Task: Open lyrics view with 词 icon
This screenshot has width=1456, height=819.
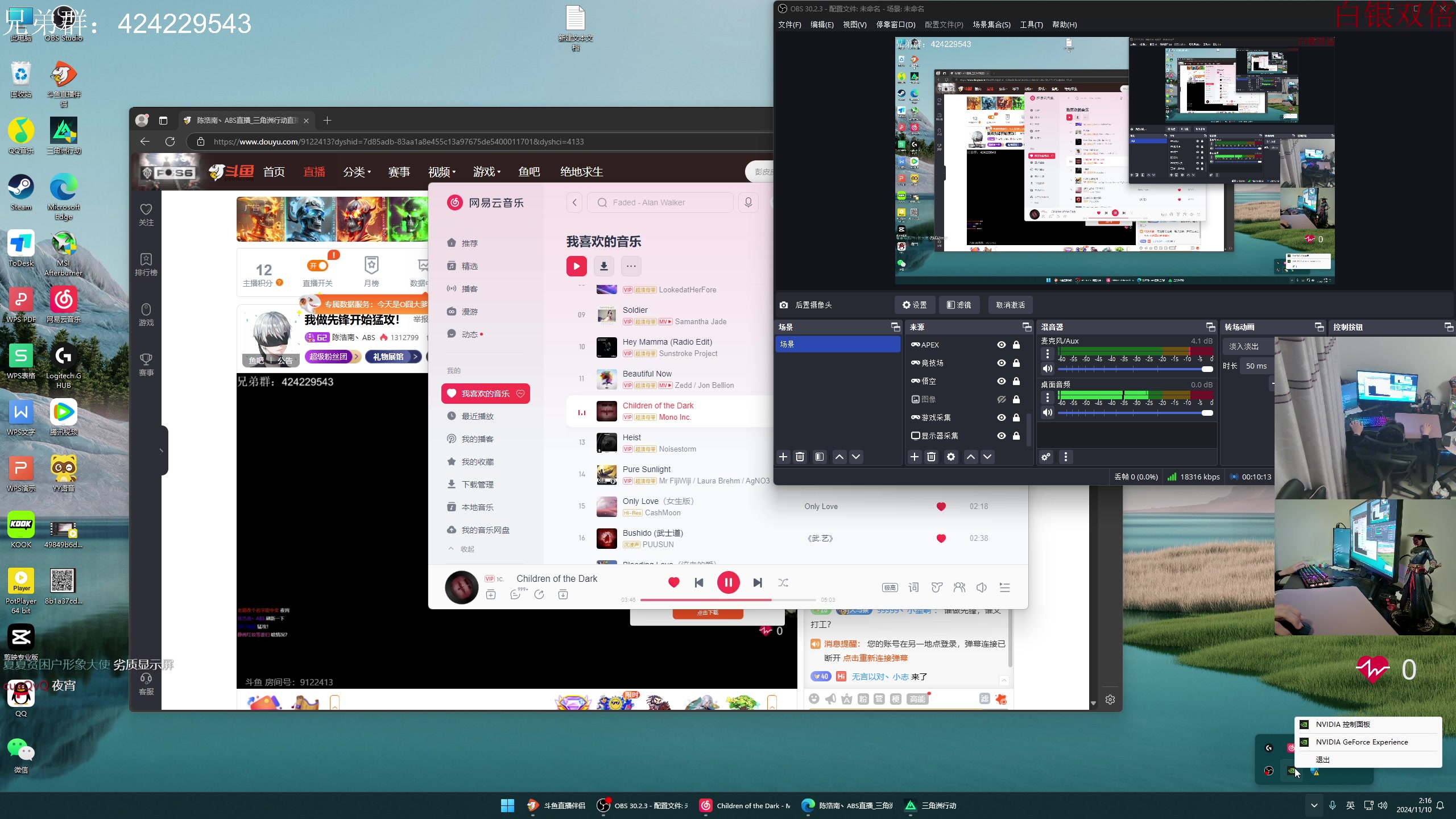Action: (913, 587)
